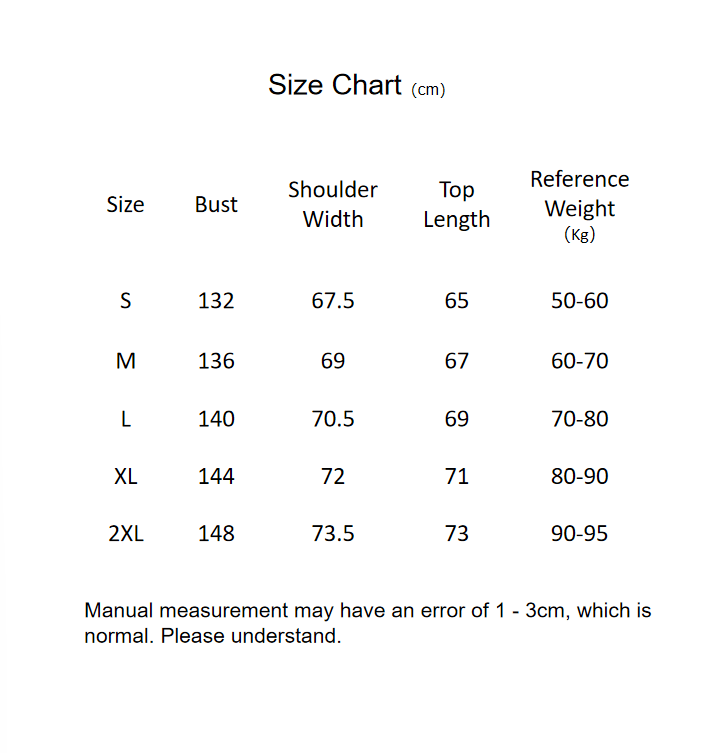Click the Size column header

tap(125, 205)
